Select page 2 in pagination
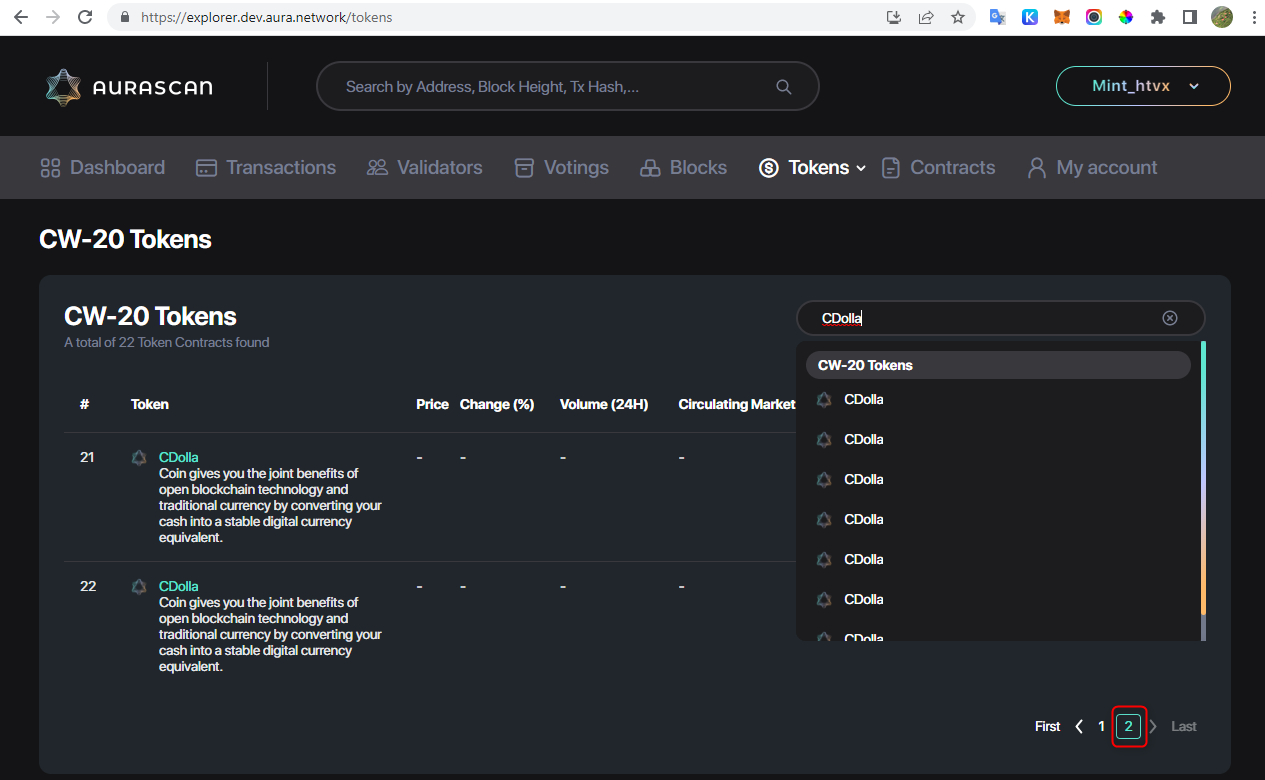 (x=1129, y=727)
